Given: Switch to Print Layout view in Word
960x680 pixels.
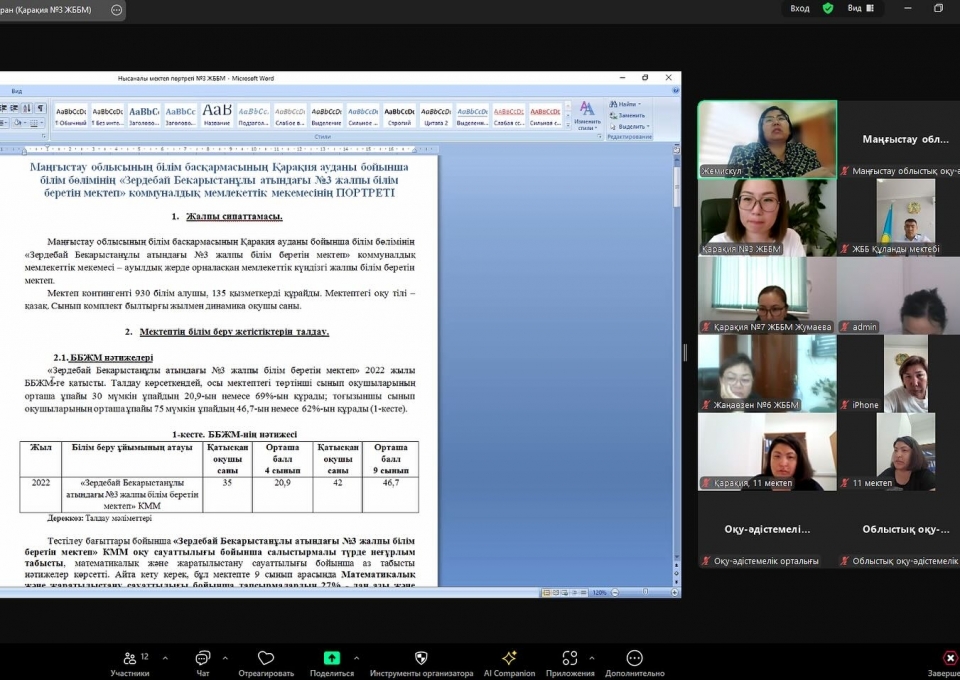Looking at the screenshot, I should click(x=546, y=592).
